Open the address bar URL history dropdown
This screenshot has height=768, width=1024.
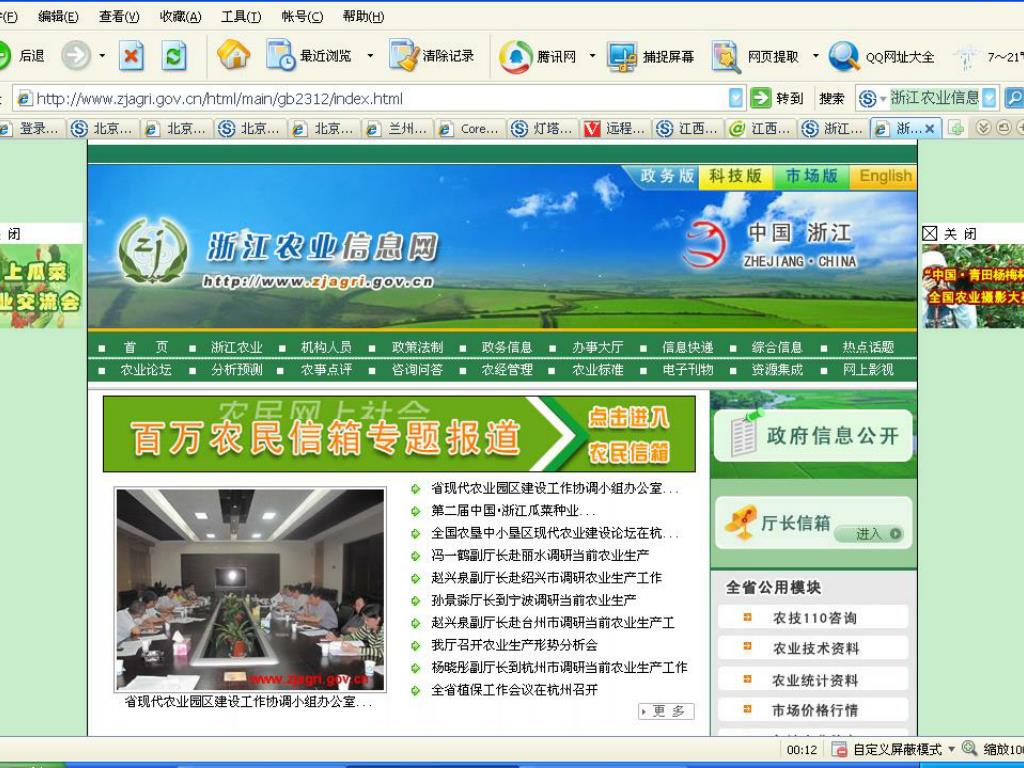pyautogui.click(x=736, y=99)
